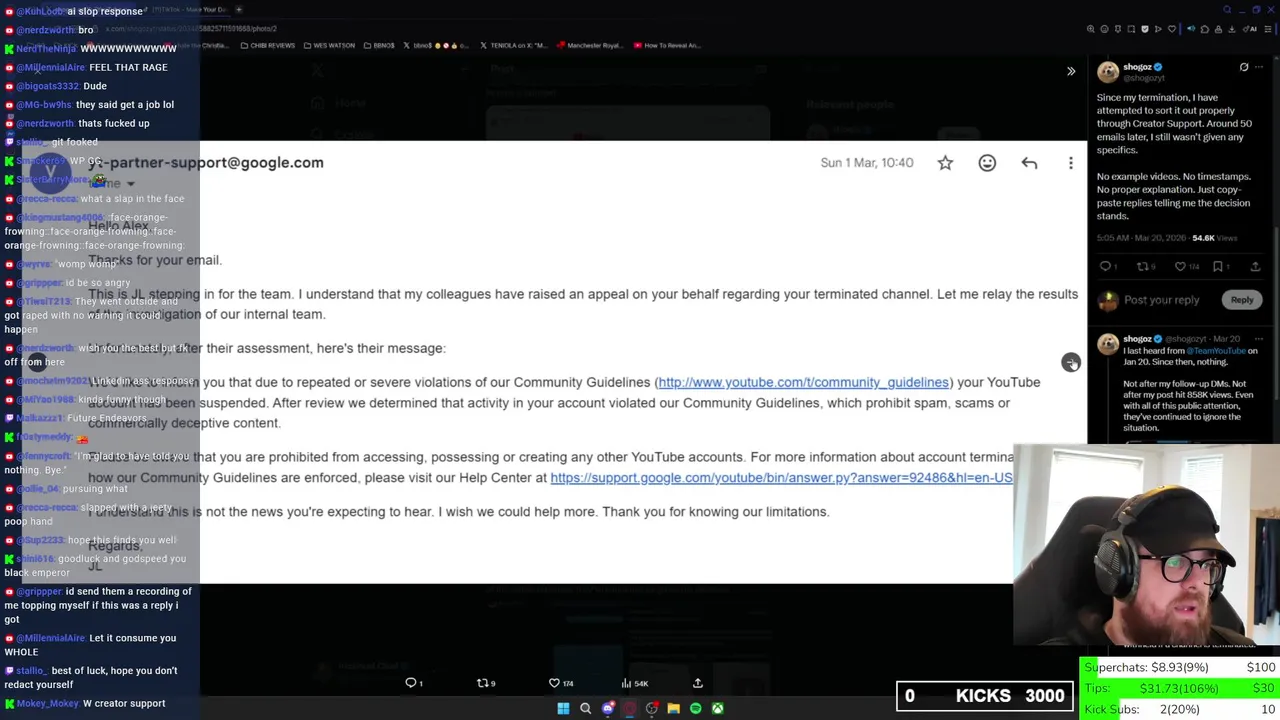Image resolution: width=1280 pixels, height=720 pixels.
Task: Open the How To Reveal An bookmark
Action: click(x=668, y=45)
